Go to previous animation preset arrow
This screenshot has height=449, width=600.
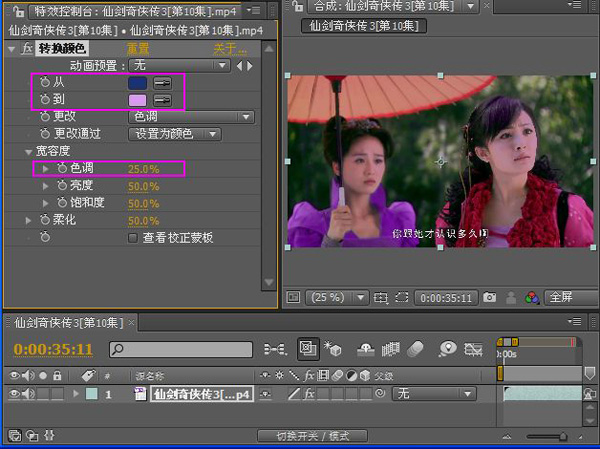click(240, 66)
